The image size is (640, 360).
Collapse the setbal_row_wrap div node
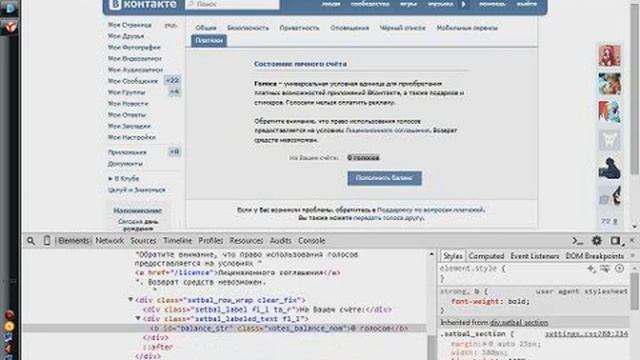point(131,300)
